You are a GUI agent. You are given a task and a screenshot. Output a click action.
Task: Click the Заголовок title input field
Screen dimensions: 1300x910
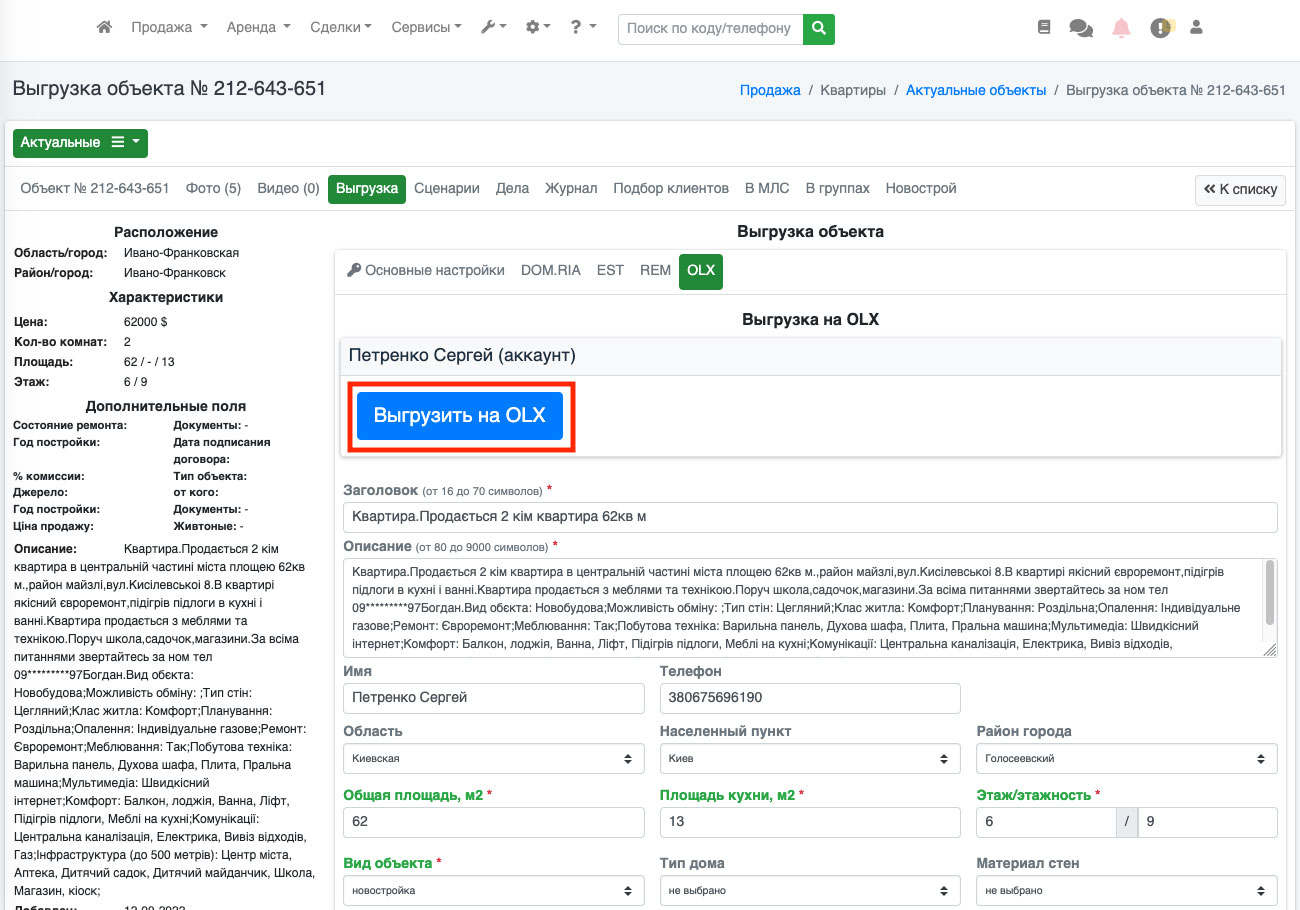point(810,517)
